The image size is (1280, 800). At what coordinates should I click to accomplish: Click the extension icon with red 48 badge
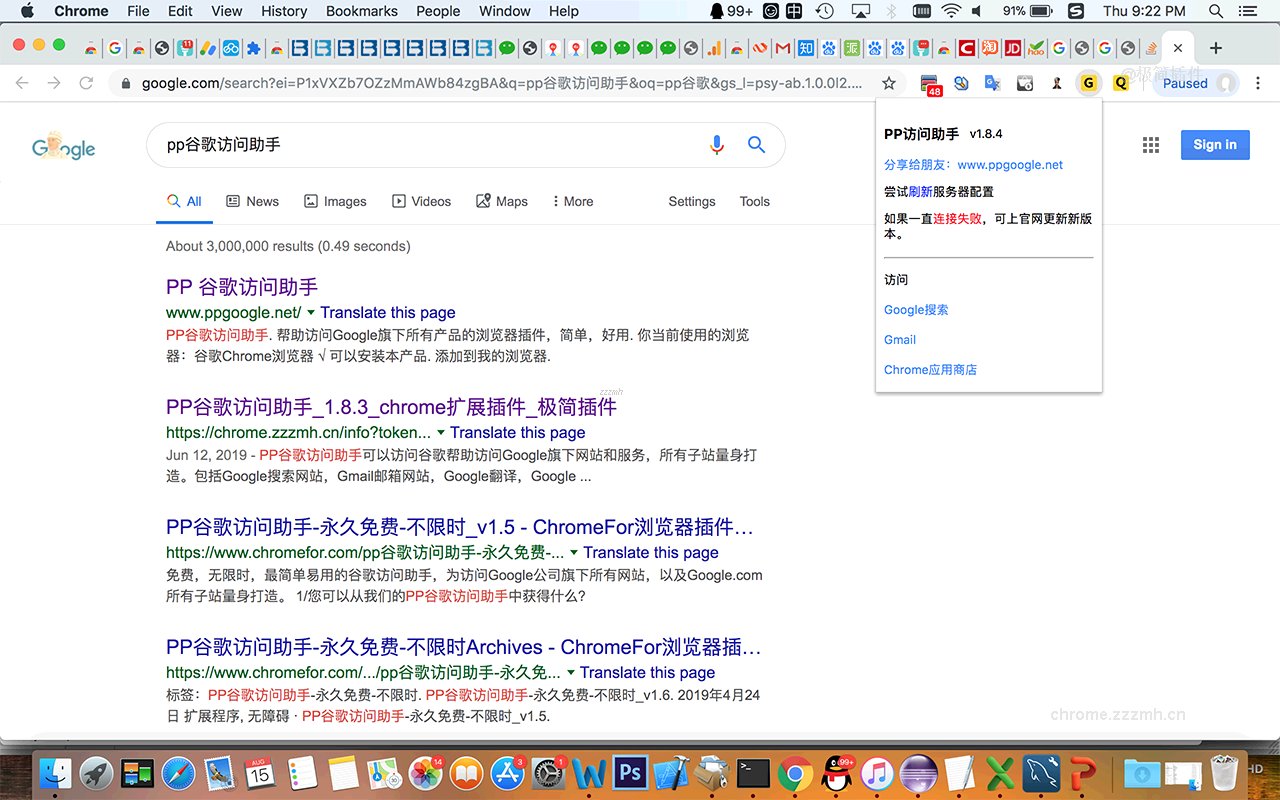(x=930, y=85)
